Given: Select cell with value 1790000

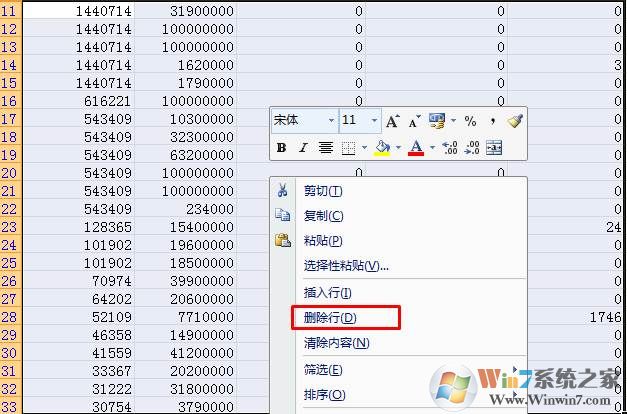Looking at the screenshot, I should (186, 83).
